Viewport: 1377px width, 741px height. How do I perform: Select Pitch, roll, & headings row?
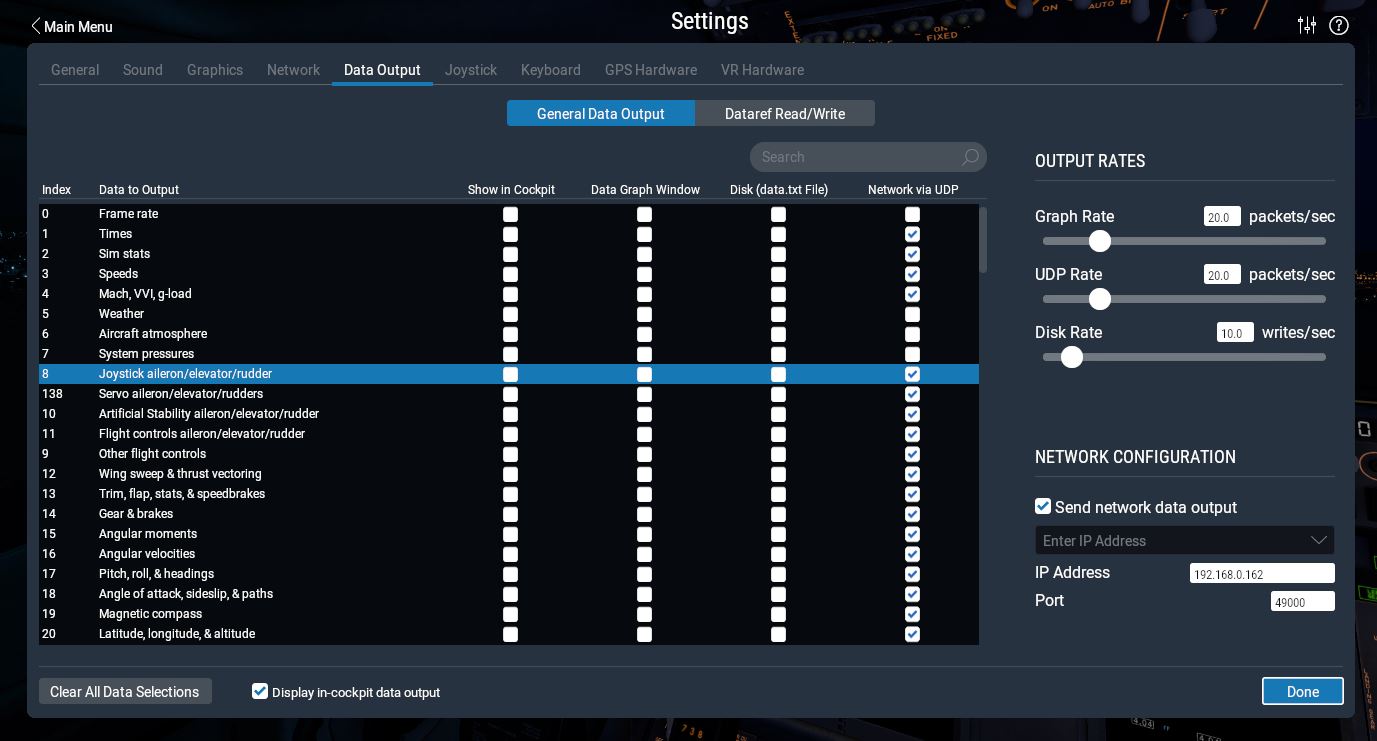click(509, 574)
